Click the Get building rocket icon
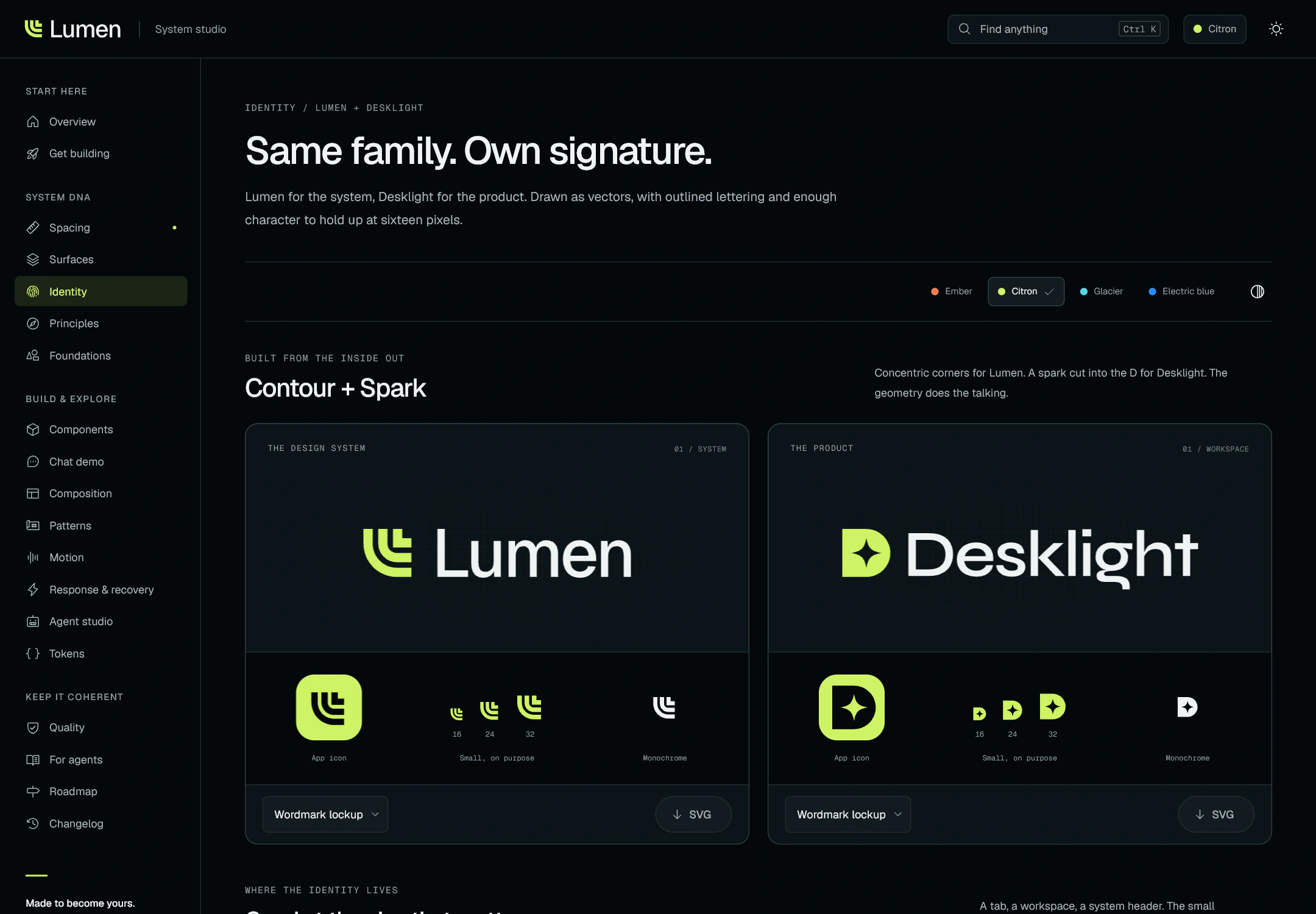The width and height of the screenshot is (1316, 914). coord(33,154)
